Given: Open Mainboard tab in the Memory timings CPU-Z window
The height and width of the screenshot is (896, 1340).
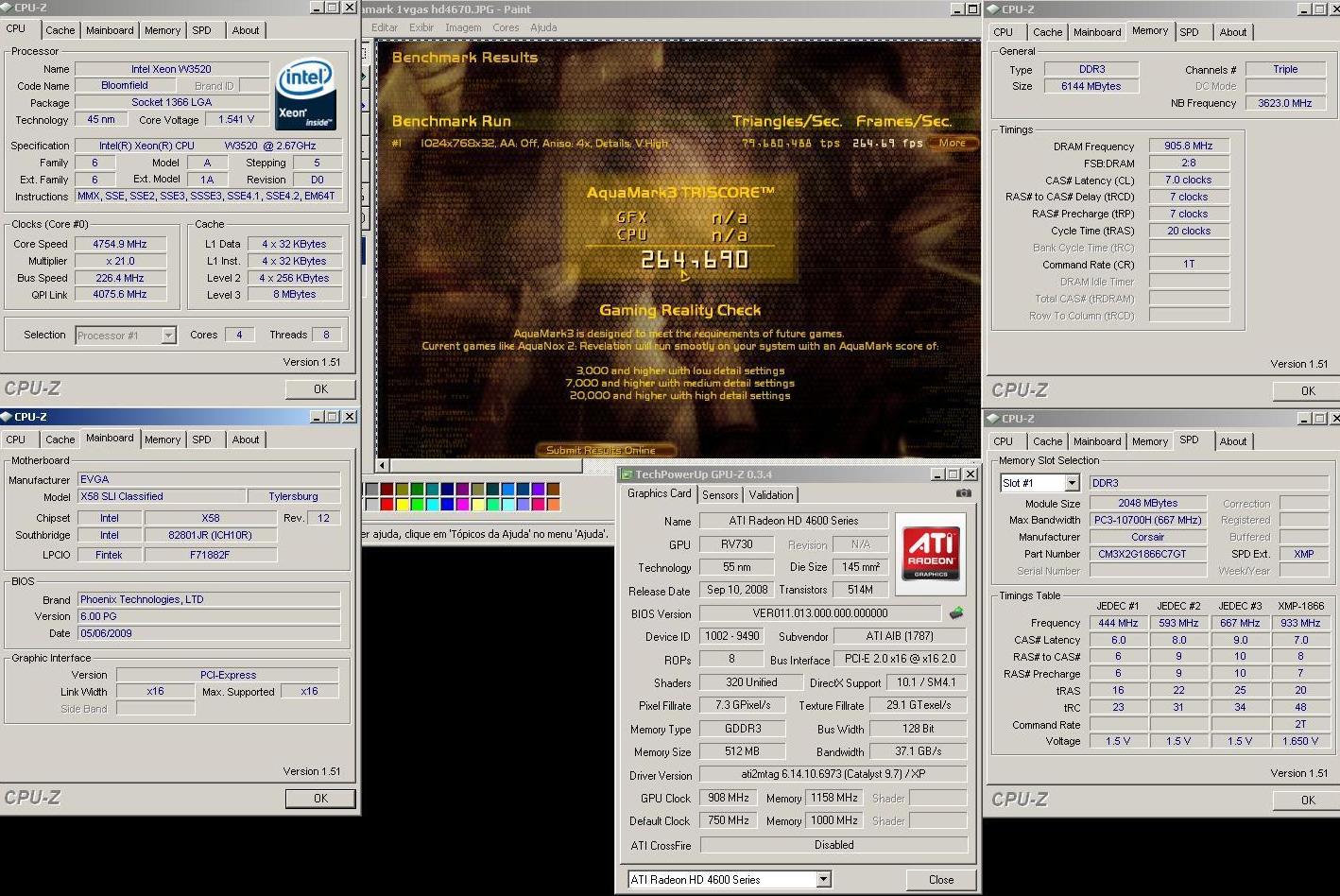Looking at the screenshot, I should pos(1097,32).
